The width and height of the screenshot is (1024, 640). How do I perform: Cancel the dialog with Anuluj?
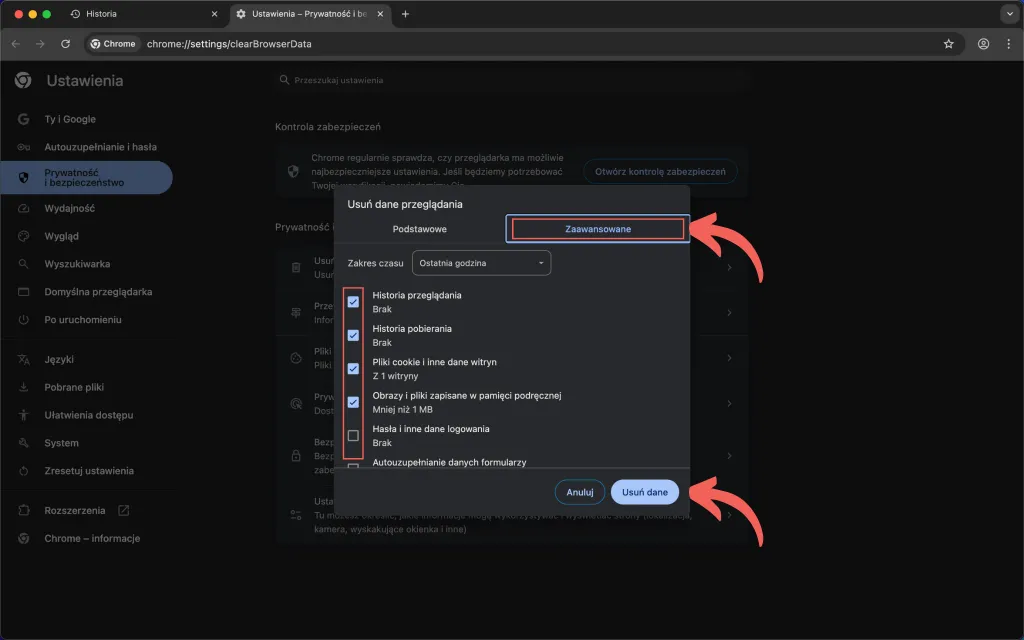point(579,492)
